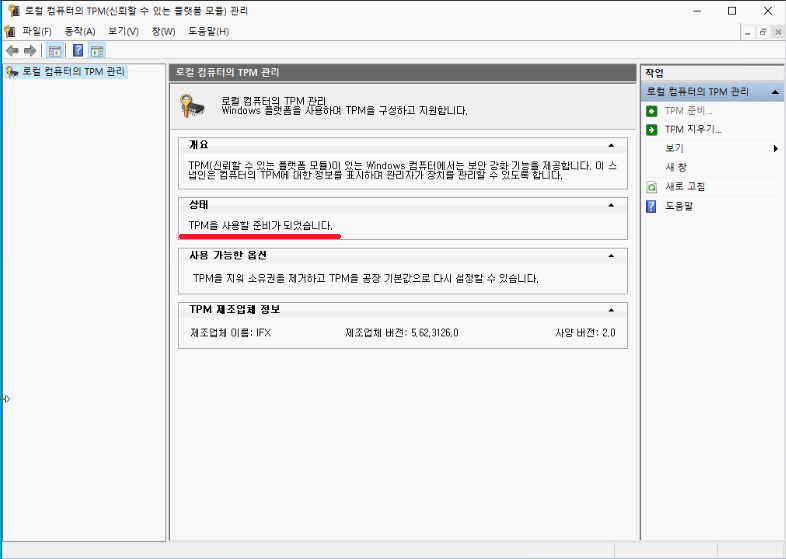Viewport: 786px width, 559px height.
Task: Click the green arrow beside TPM 준비
Action: 652,111
